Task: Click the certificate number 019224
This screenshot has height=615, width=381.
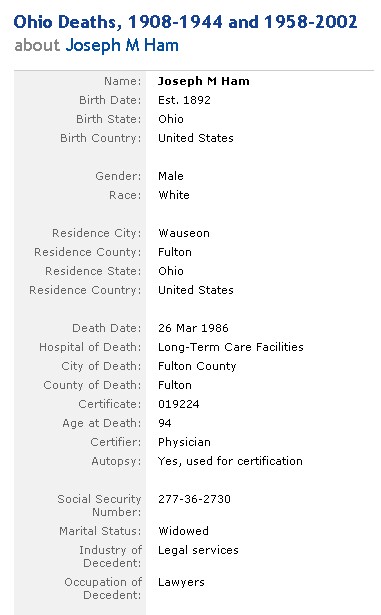Action: 179,404
